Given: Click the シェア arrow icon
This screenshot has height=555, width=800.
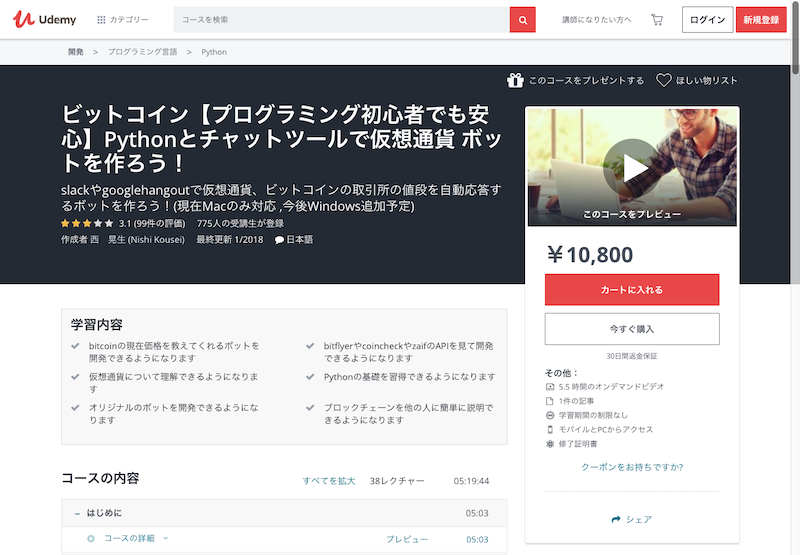Looking at the screenshot, I should (x=616, y=519).
